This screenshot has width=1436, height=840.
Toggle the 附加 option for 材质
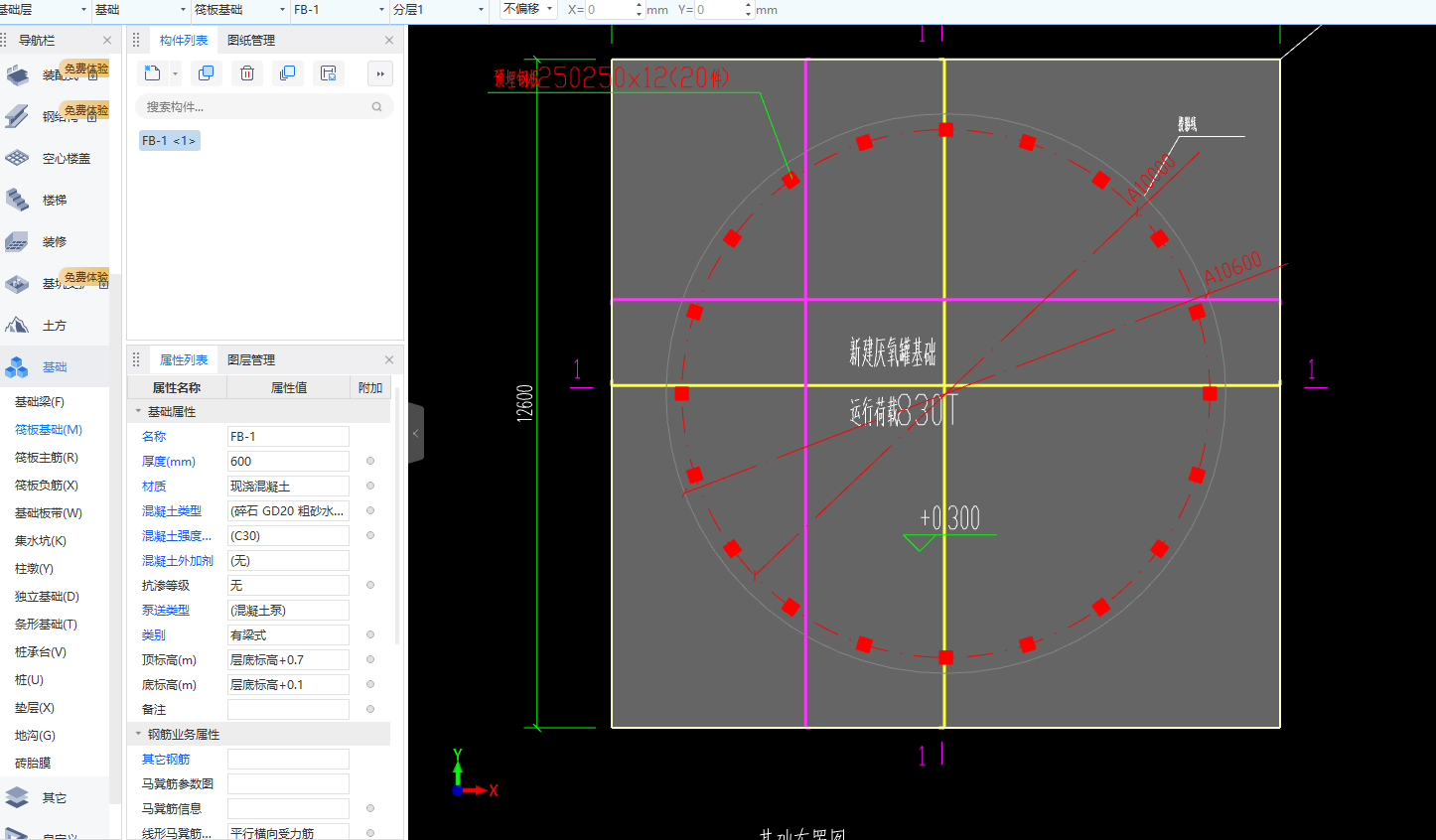tap(370, 486)
